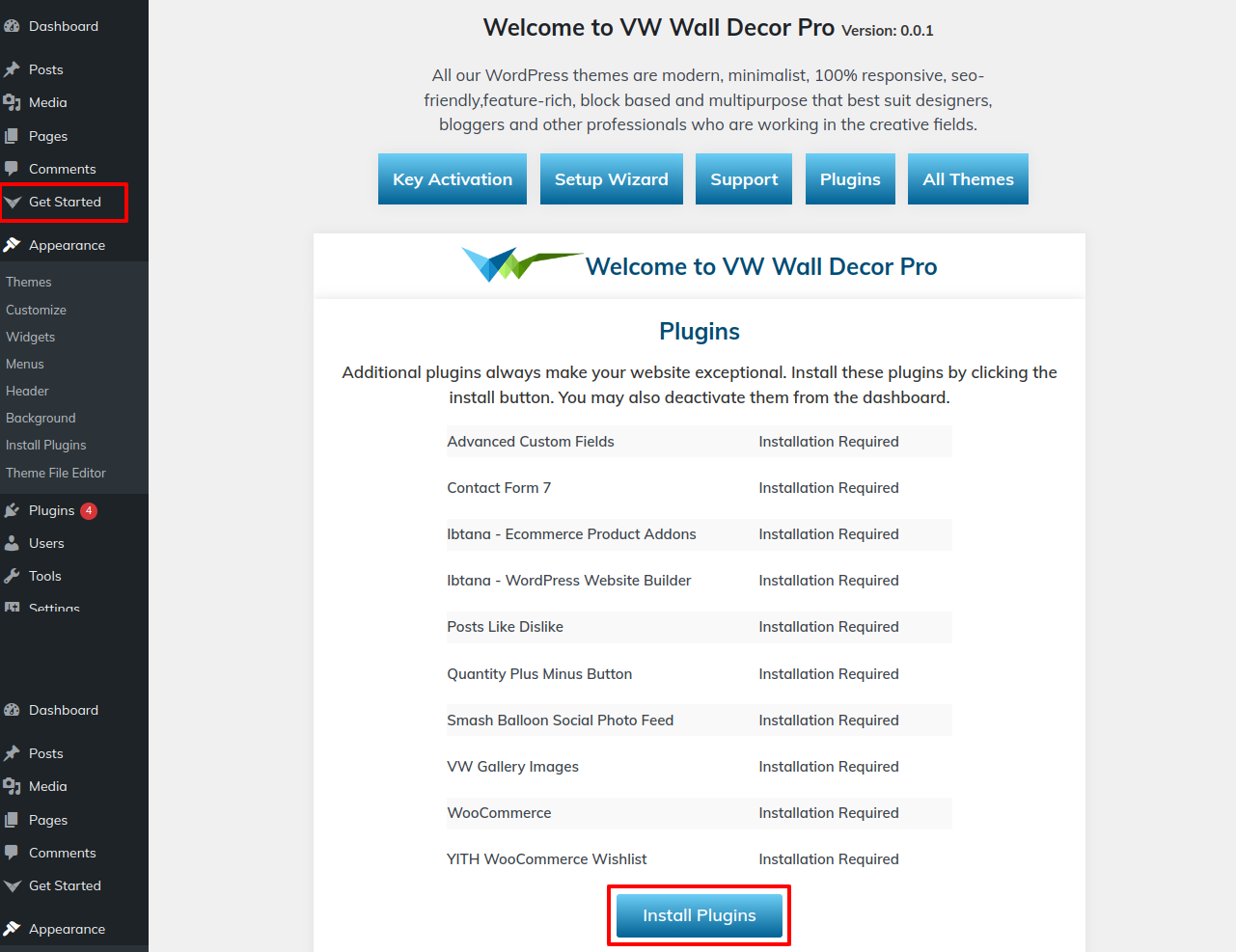1236x952 pixels.
Task: Click Installation Required status for VW Gallery Images
Action: pos(829,767)
